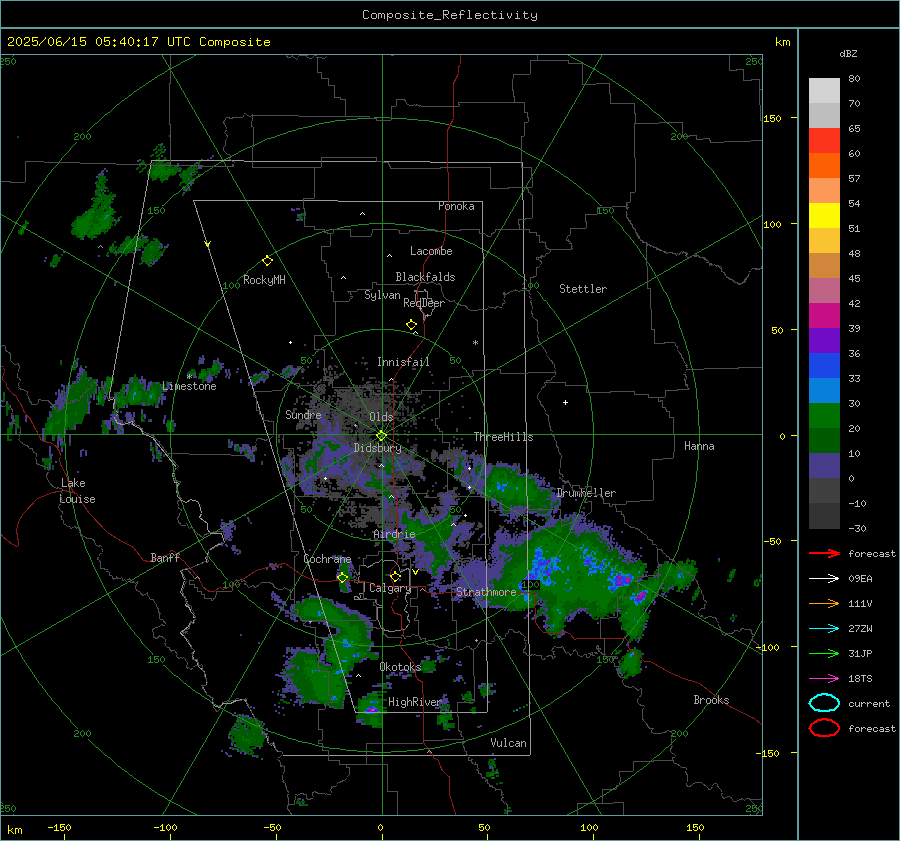Viewport: 900px width, 841px height.
Task: Click the Calgary city label
Action: pyautogui.click(x=390, y=588)
